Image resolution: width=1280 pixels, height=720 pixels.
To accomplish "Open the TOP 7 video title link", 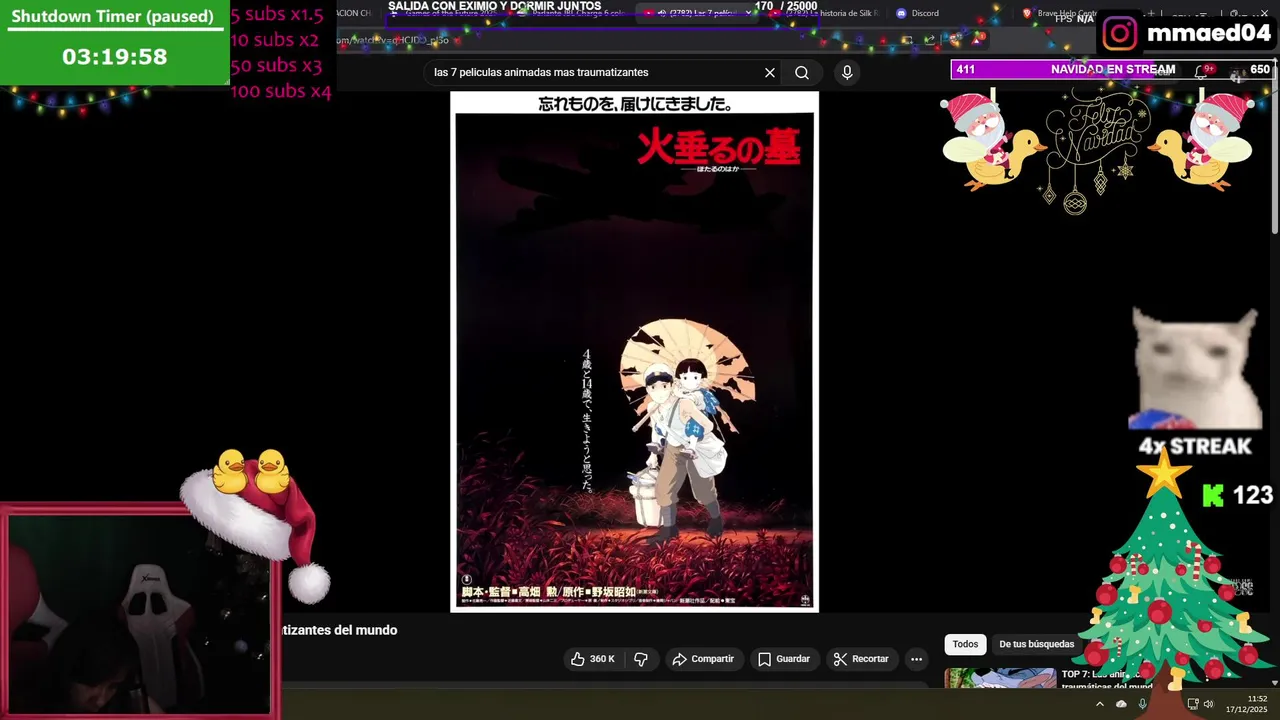I will click(x=1106, y=680).
